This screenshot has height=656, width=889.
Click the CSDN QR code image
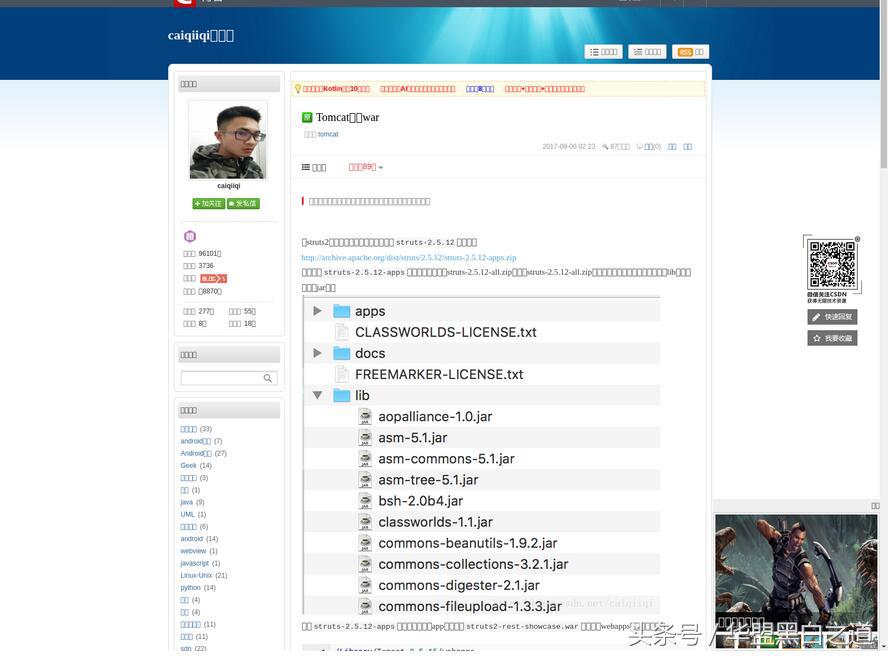pyautogui.click(x=832, y=265)
